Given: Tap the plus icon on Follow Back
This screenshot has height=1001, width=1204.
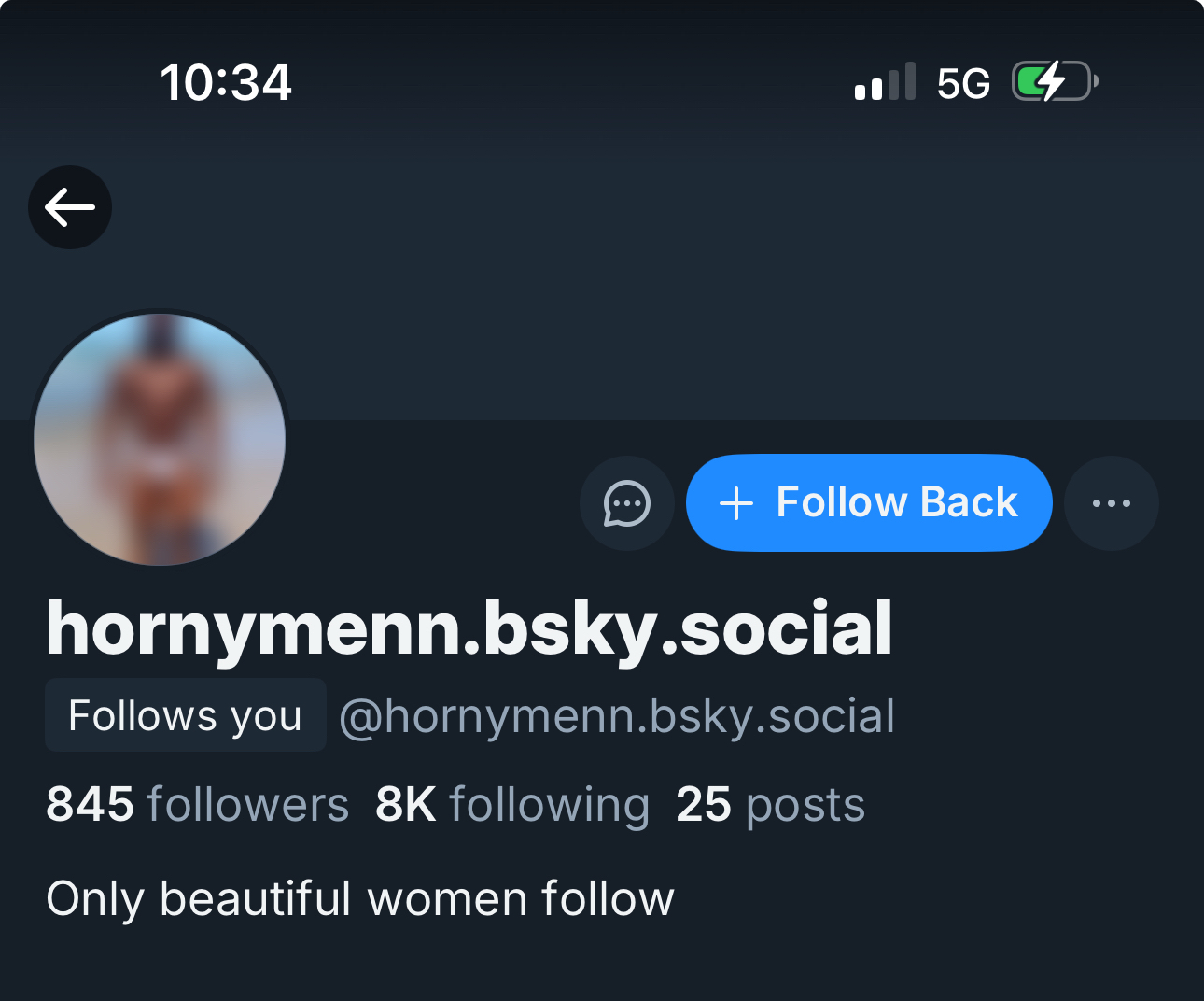Looking at the screenshot, I should point(736,503).
